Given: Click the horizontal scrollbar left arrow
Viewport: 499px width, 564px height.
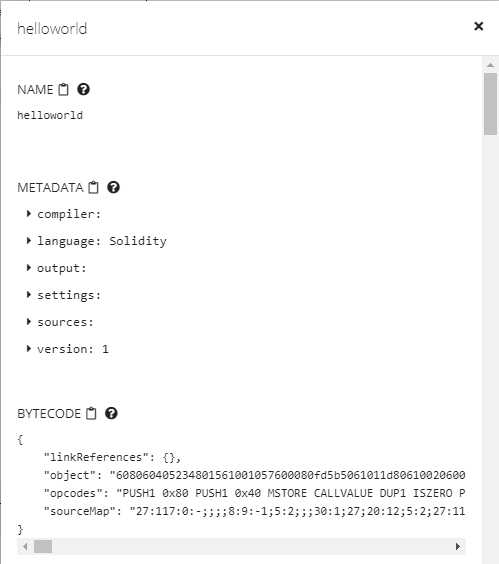Looking at the screenshot, I should click(x=25, y=546).
